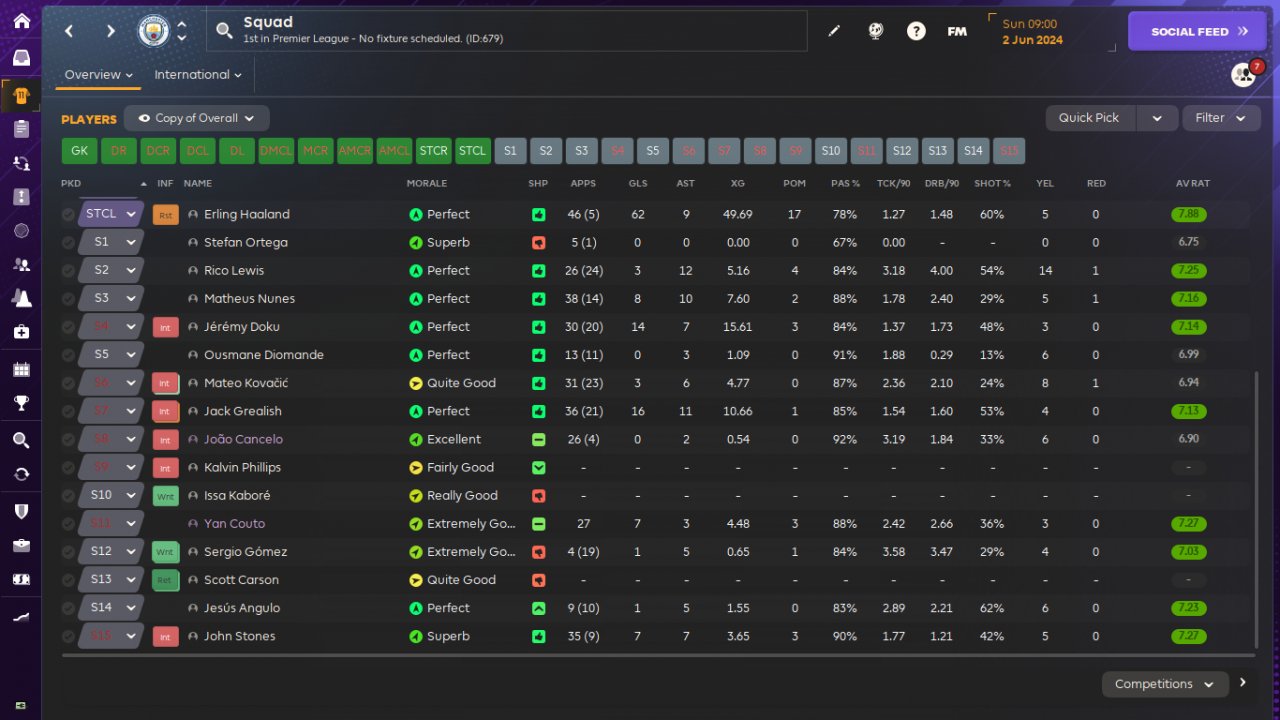This screenshot has height=720, width=1280.
Task: Open Club Info shield icon
Action: tap(21, 511)
